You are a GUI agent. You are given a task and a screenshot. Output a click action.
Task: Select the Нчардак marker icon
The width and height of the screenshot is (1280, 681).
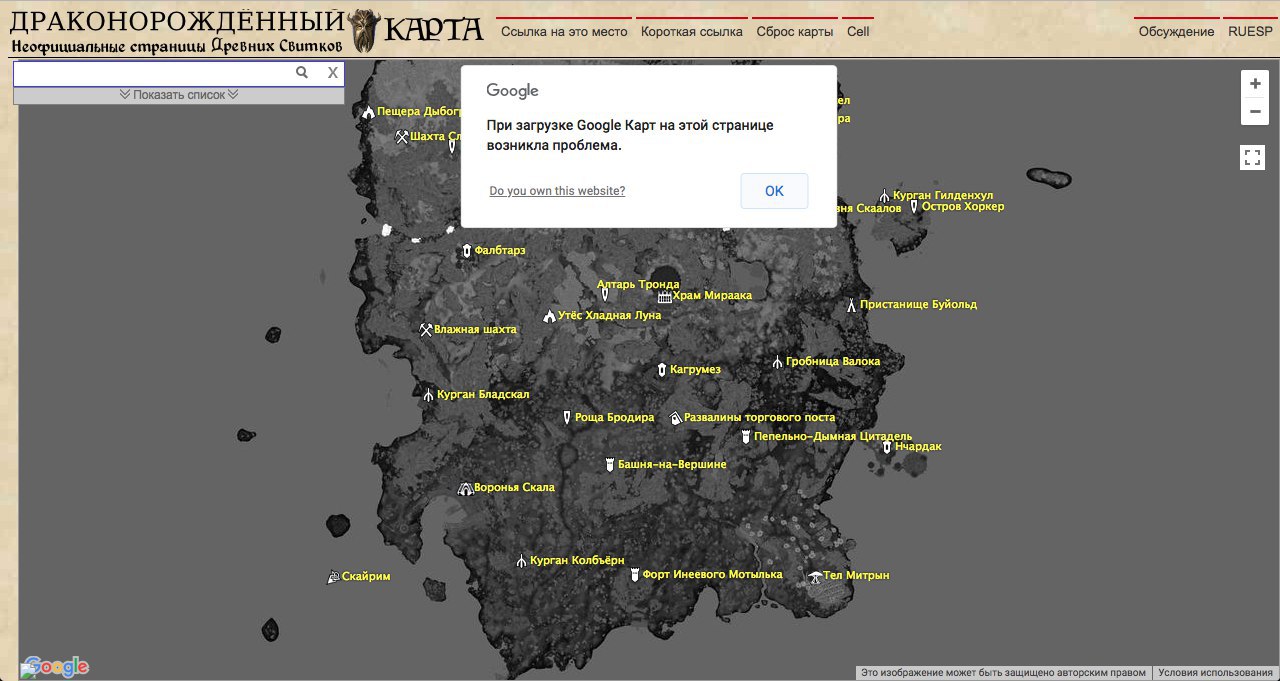(886, 447)
